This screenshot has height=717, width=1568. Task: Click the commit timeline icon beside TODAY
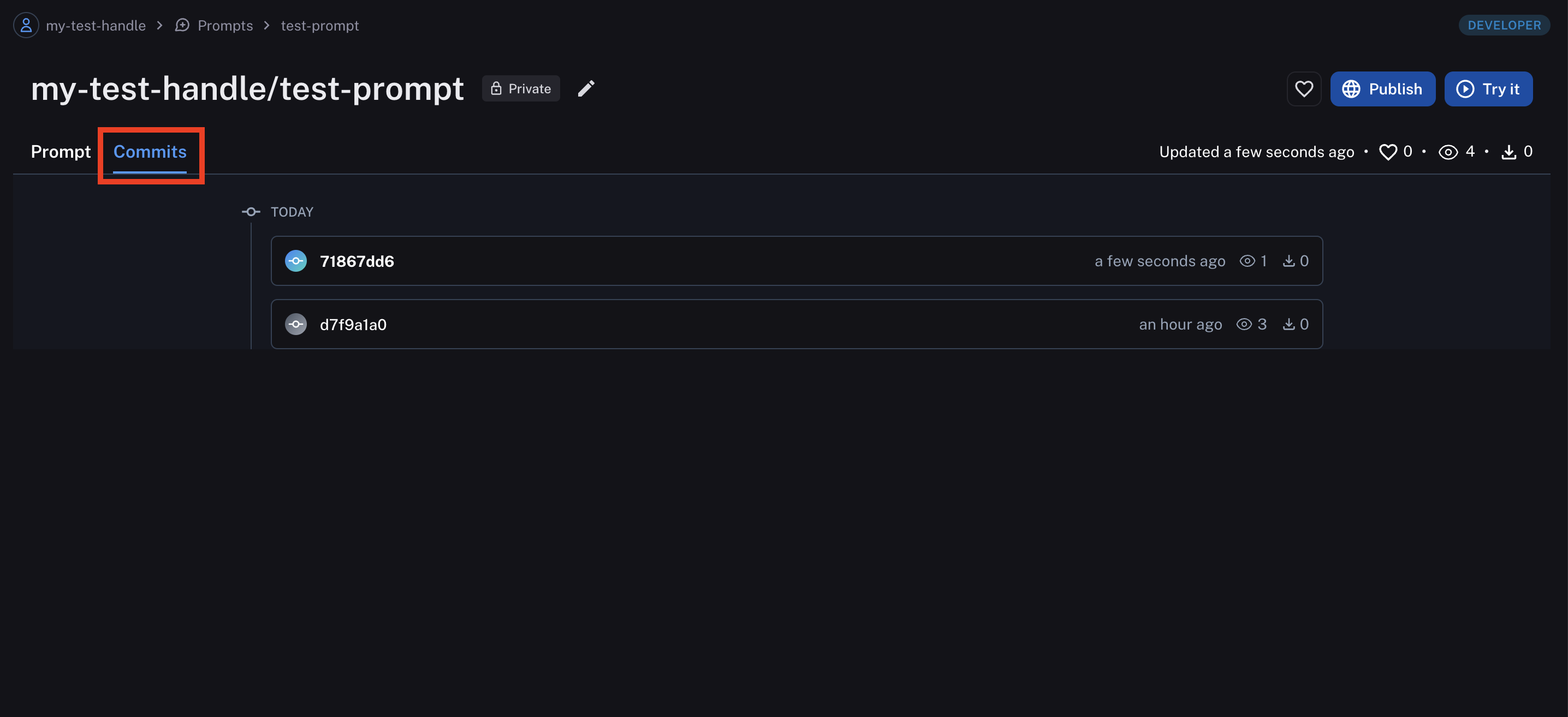coord(251,212)
